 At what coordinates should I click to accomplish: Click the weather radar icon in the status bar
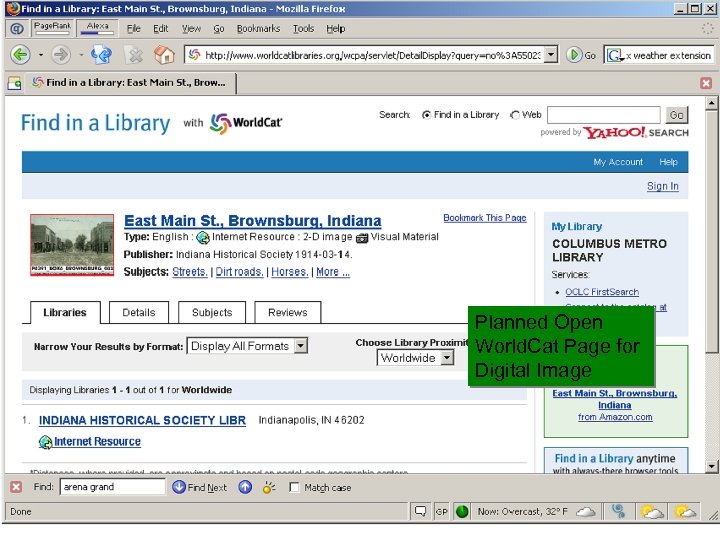[x=619, y=511]
